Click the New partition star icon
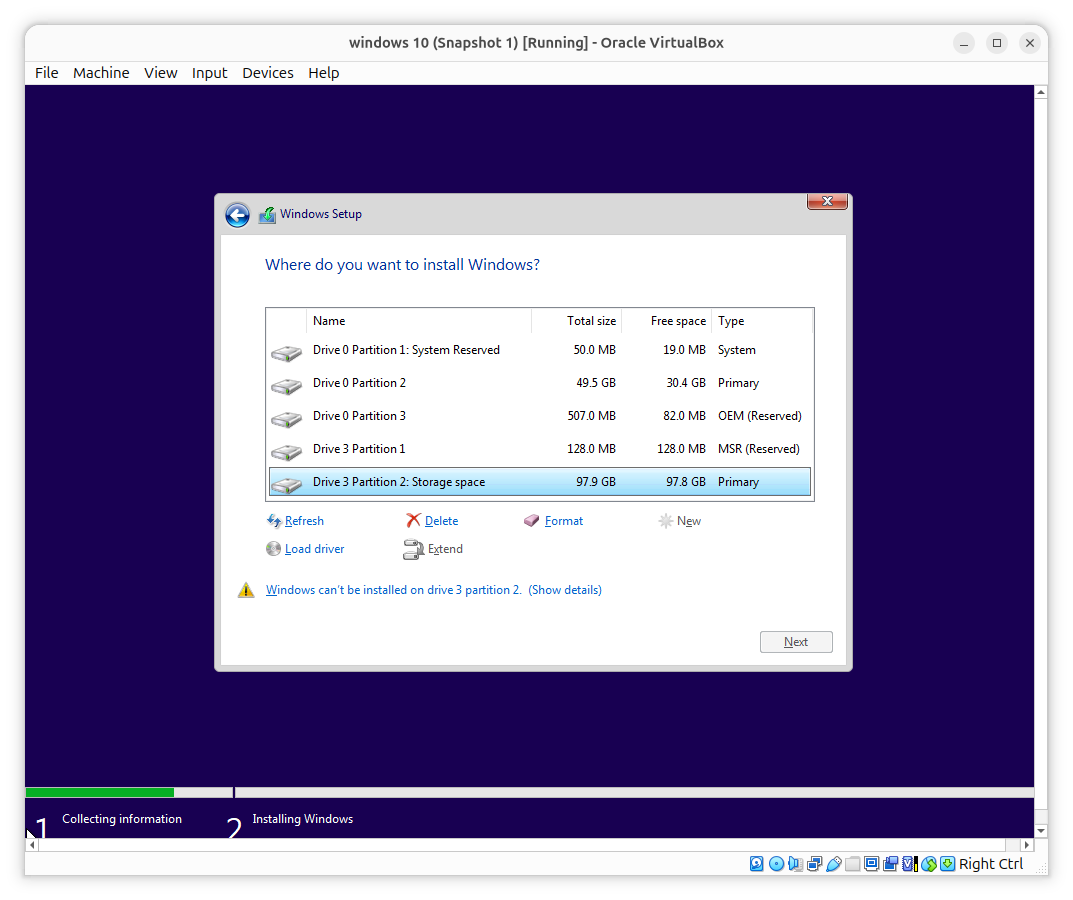This screenshot has height=900, width=1073. pos(665,522)
